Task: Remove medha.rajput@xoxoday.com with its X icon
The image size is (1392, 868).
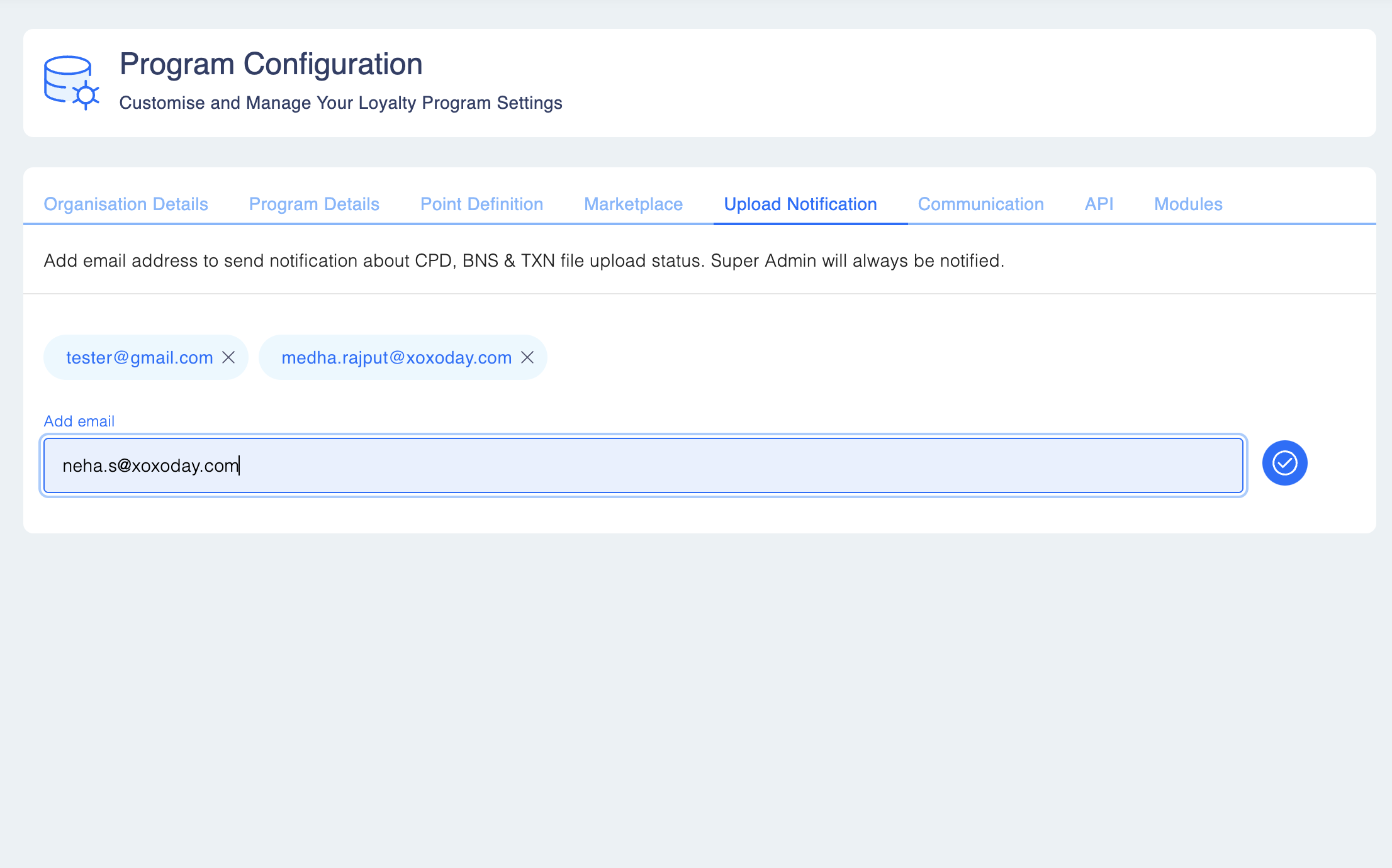Action: tap(527, 357)
